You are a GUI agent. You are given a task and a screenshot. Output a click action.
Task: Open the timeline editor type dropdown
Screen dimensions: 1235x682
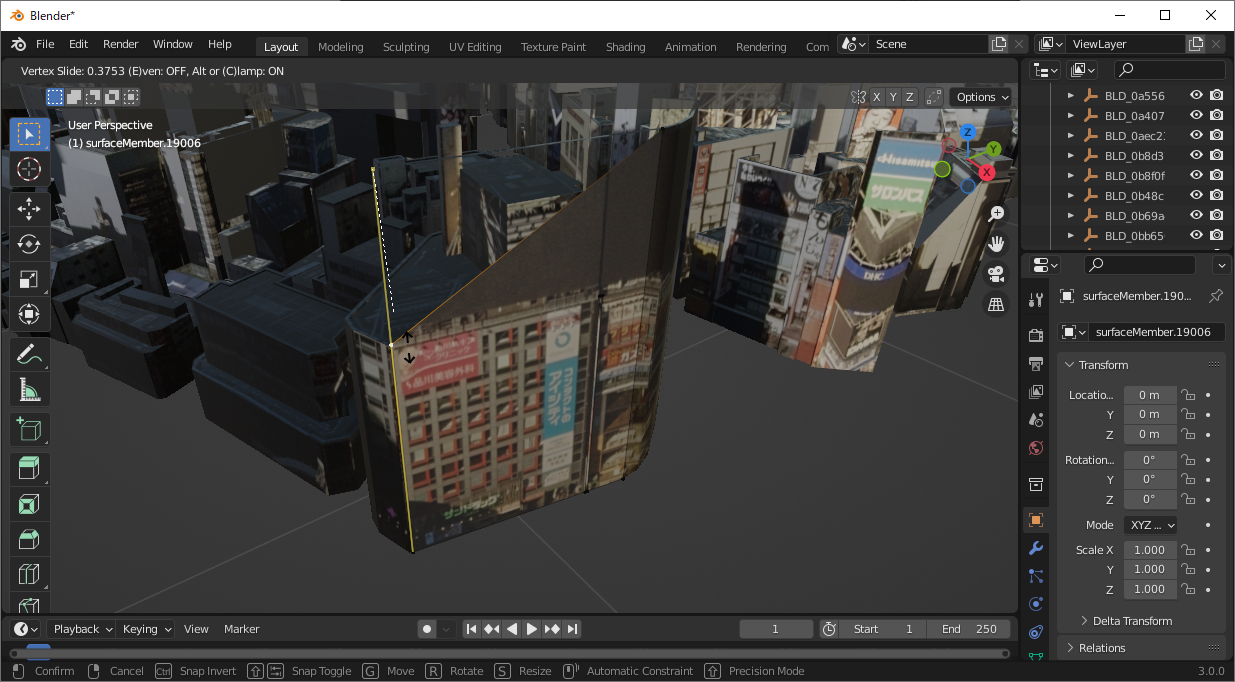point(26,629)
